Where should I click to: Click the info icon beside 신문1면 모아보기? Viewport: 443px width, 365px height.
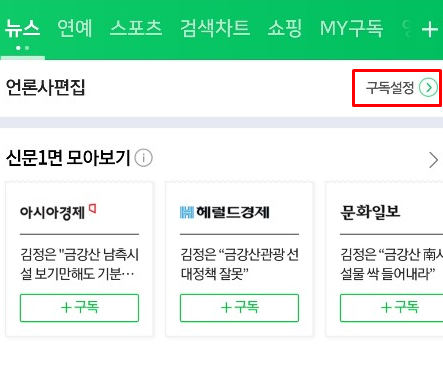click(144, 158)
